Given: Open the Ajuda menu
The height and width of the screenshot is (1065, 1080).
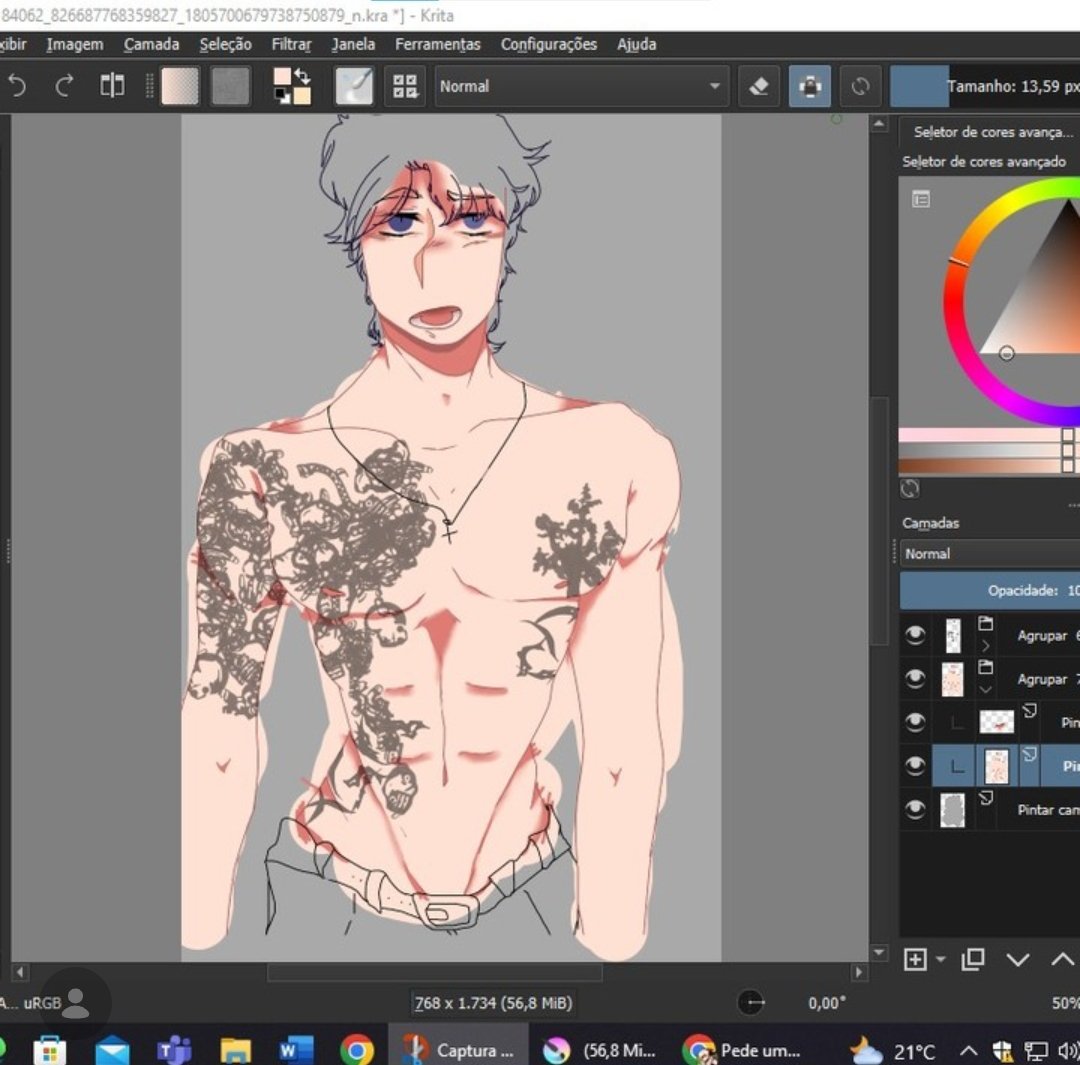Looking at the screenshot, I should click(x=636, y=45).
